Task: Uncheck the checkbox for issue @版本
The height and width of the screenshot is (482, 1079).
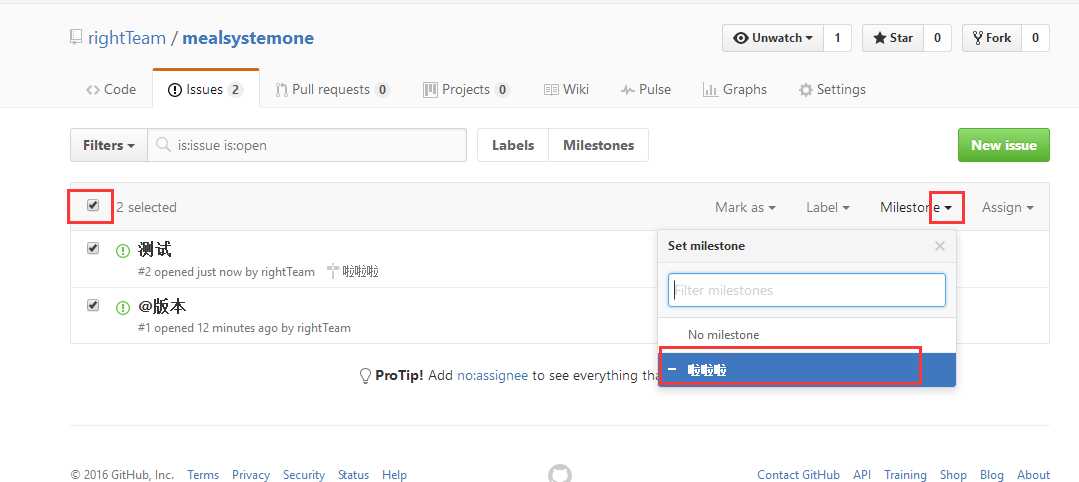Action: 93,305
